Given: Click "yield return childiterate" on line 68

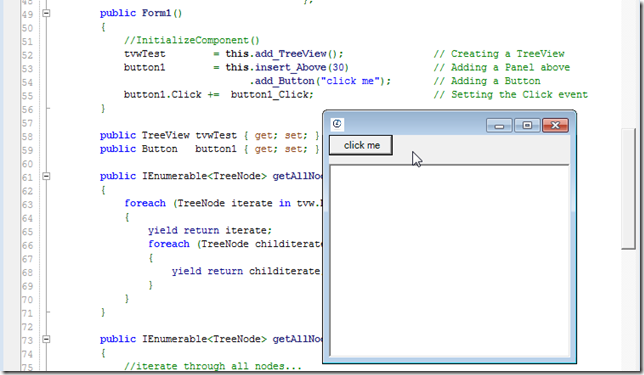Looking at the screenshot, I should pos(246,271).
